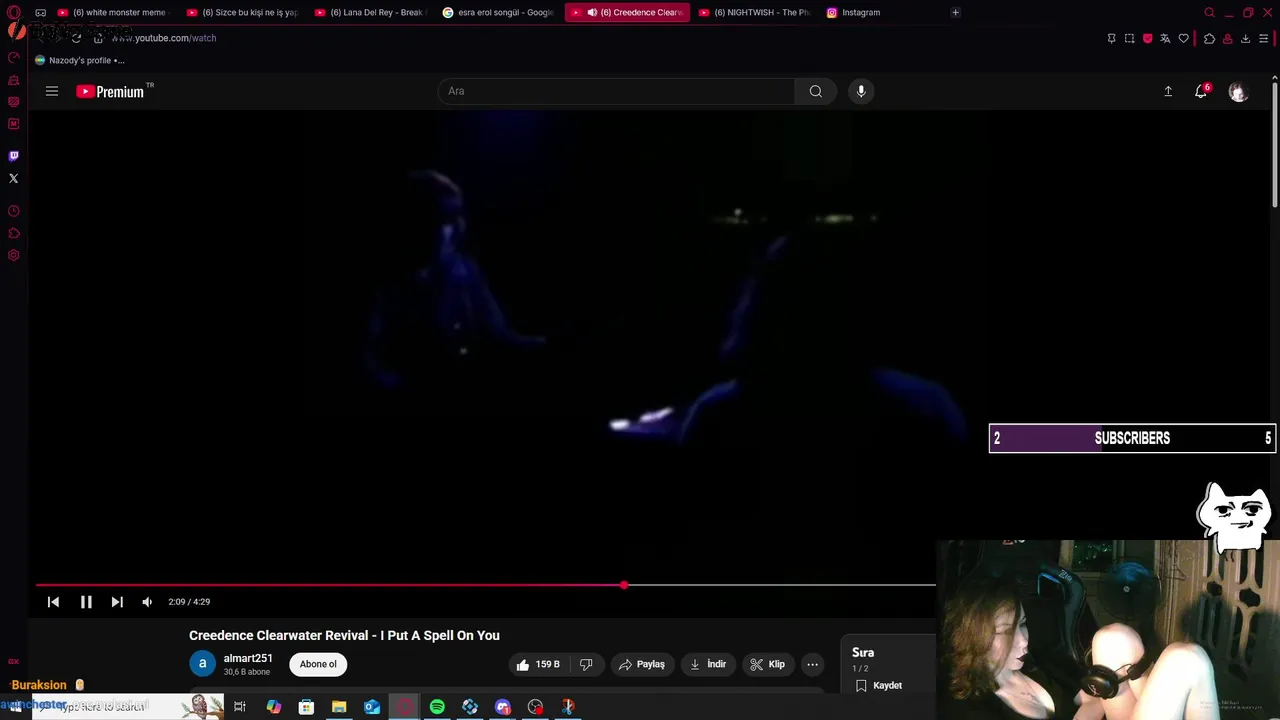
Task: Open Opera sidebar history clock icon
Action: coord(14,211)
